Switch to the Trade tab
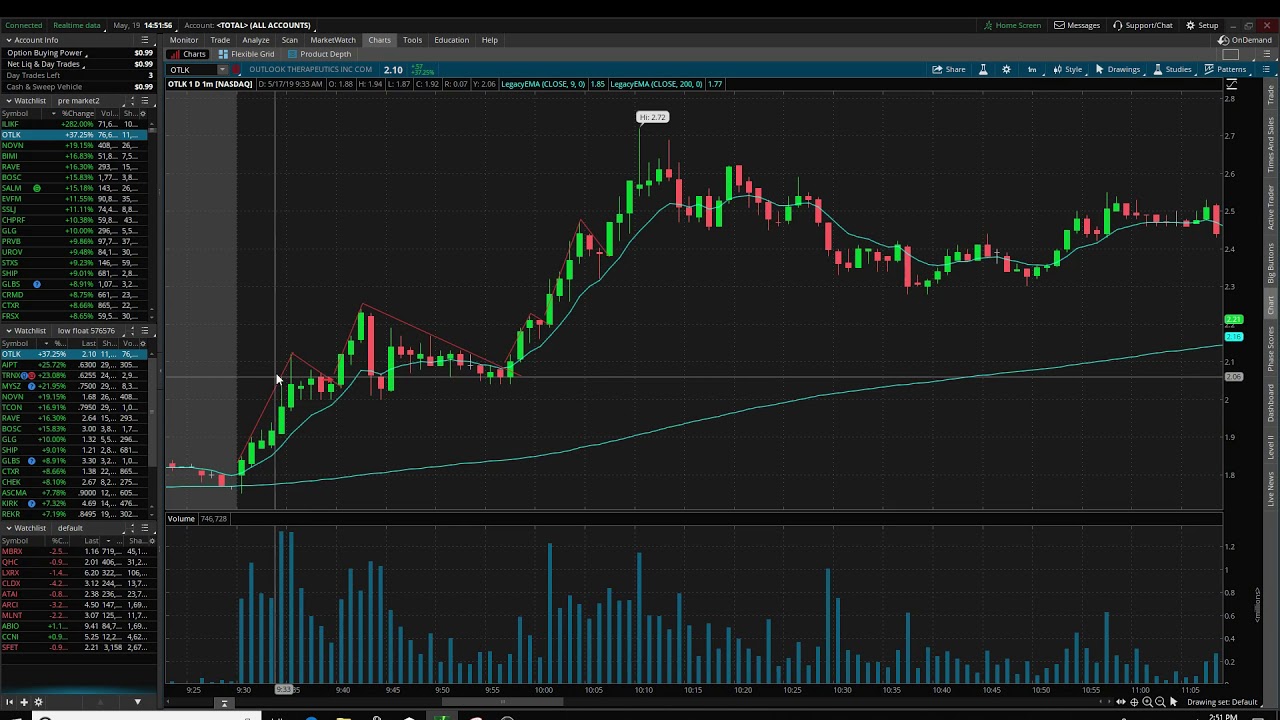1280x720 pixels. [220, 40]
